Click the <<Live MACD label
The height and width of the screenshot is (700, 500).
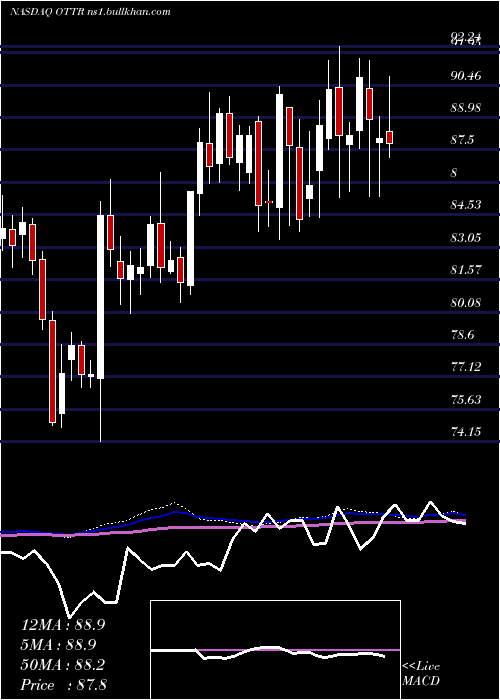(421, 674)
